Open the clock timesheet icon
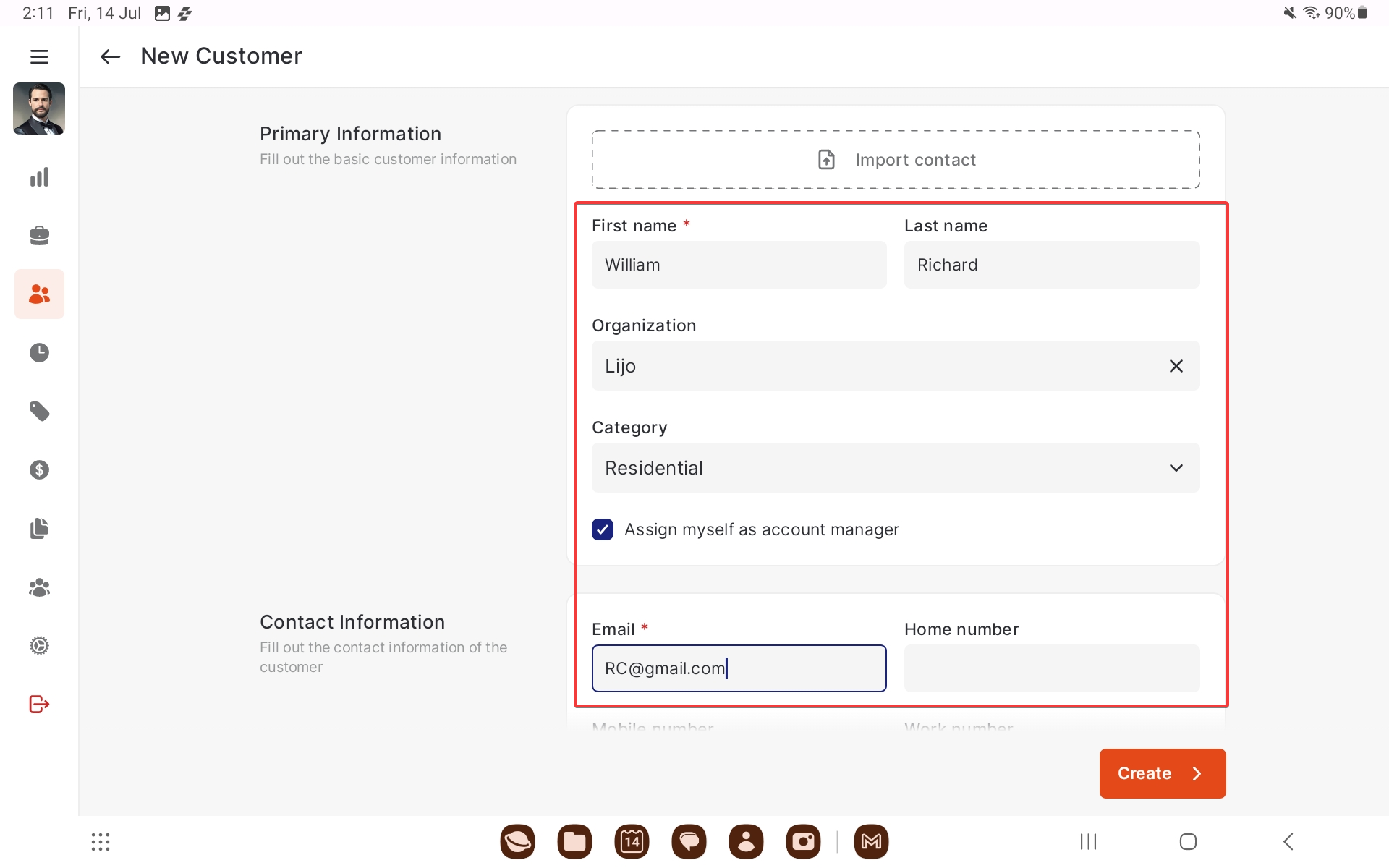The image size is (1389, 868). tap(39, 352)
